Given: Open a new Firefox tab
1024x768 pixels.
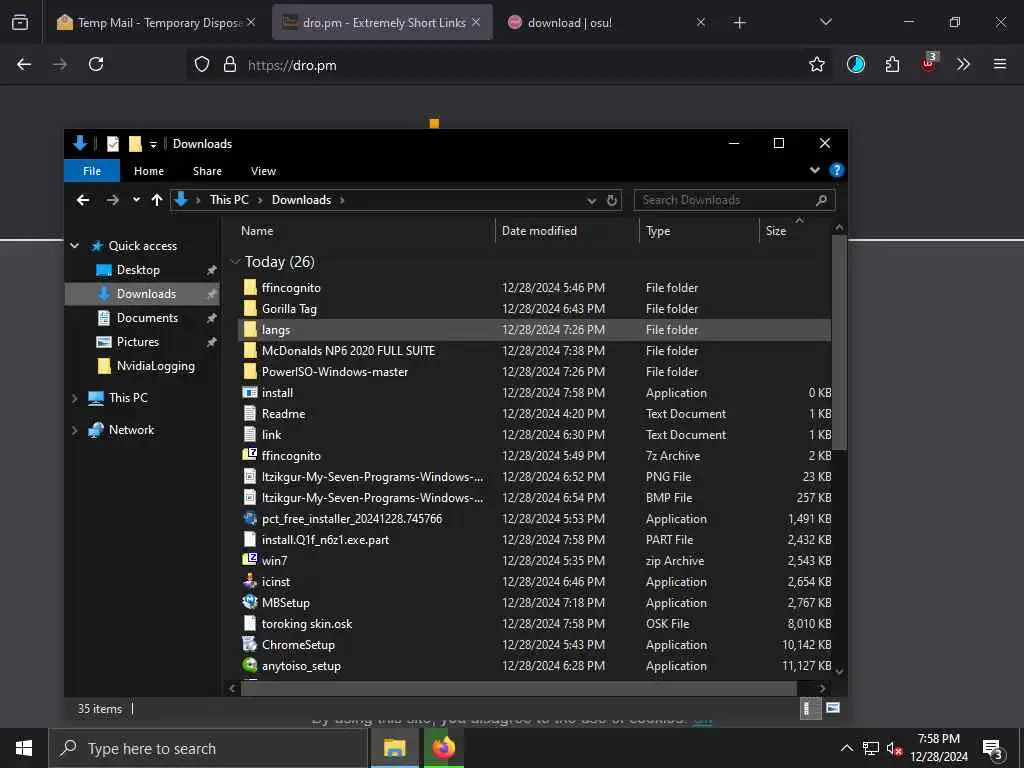Looking at the screenshot, I should pyautogui.click(x=739, y=23).
